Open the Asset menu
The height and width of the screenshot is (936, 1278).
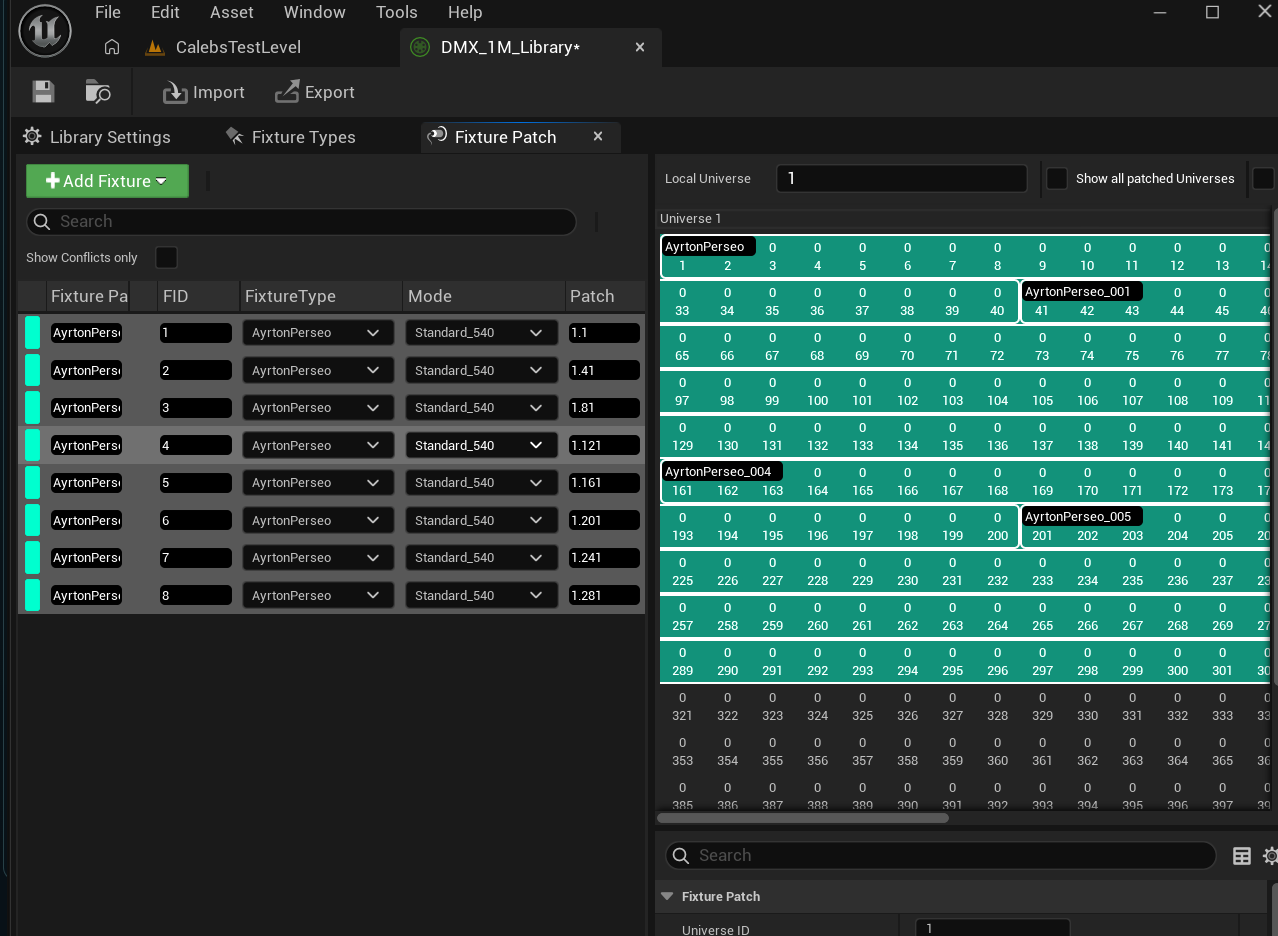click(232, 12)
